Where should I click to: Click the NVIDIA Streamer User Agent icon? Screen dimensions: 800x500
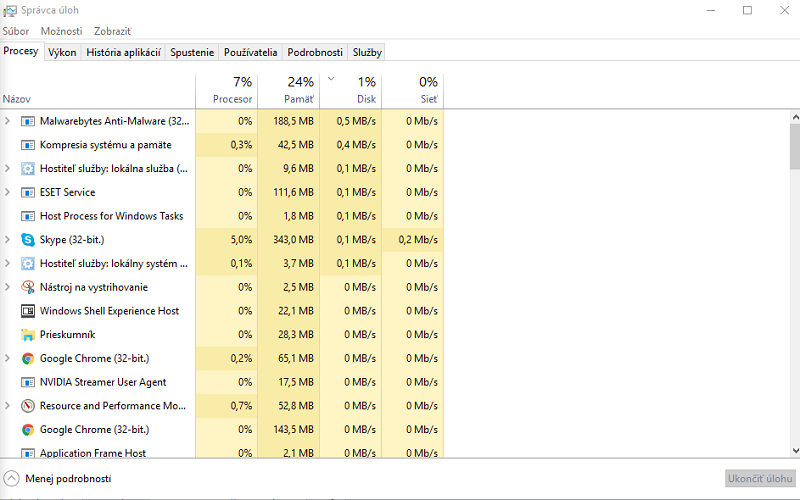pos(28,382)
